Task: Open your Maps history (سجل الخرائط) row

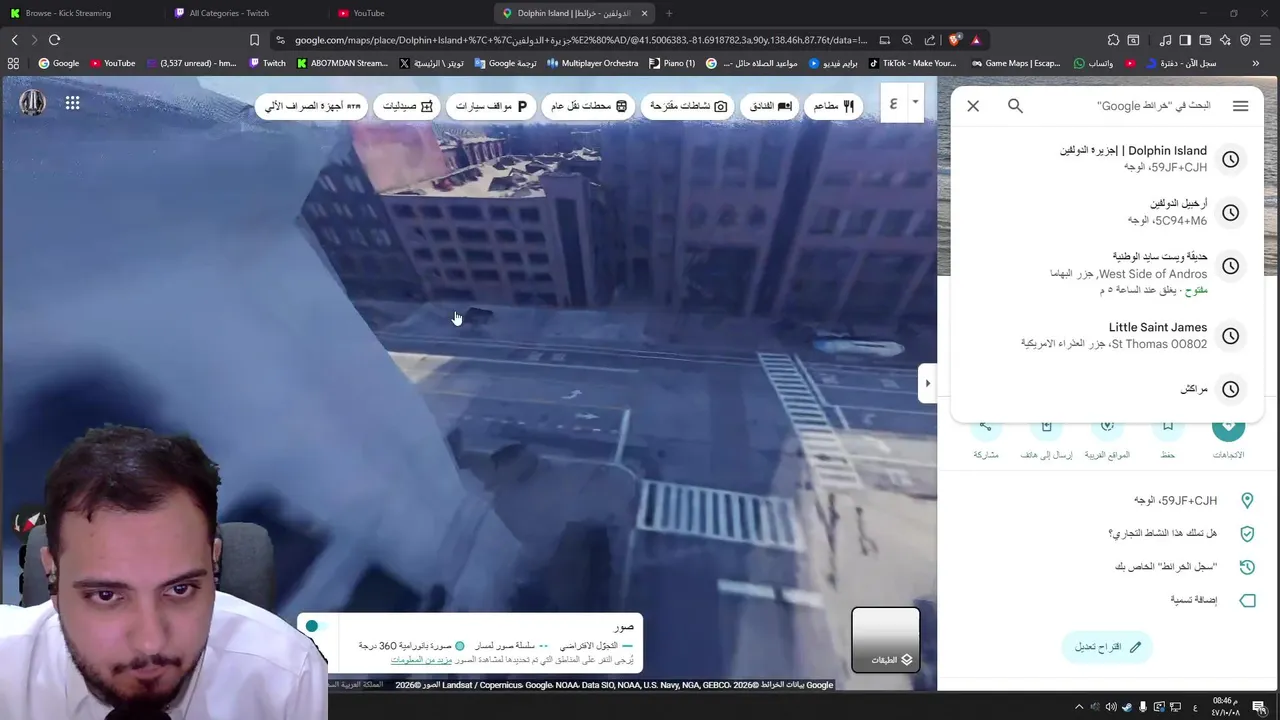Action: point(1107,567)
